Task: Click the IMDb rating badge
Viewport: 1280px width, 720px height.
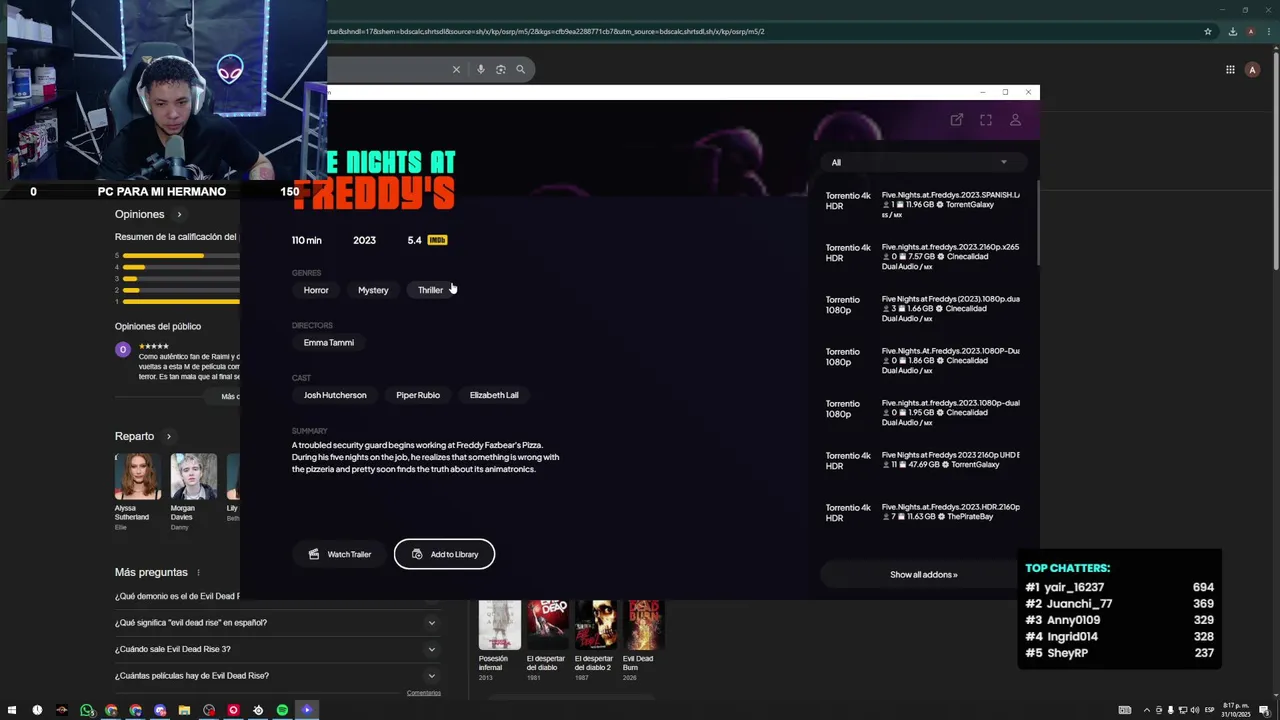Action: click(437, 240)
